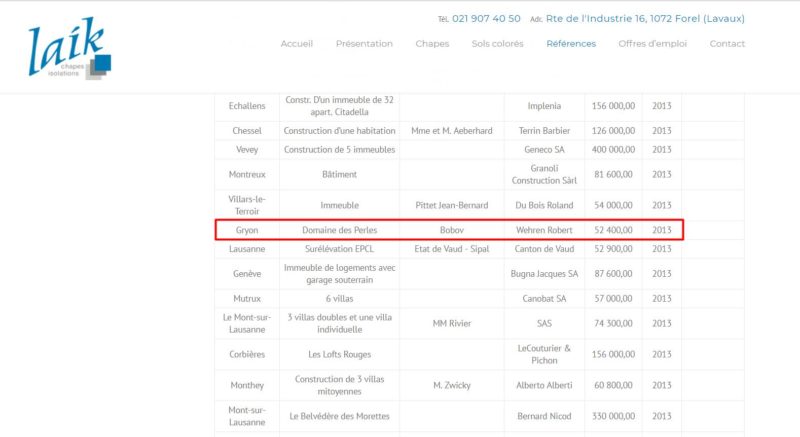Image resolution: width=800 pixels, height=437 pixels.
Task: Open the Accueil menu item
Action: tap(297, 44)
